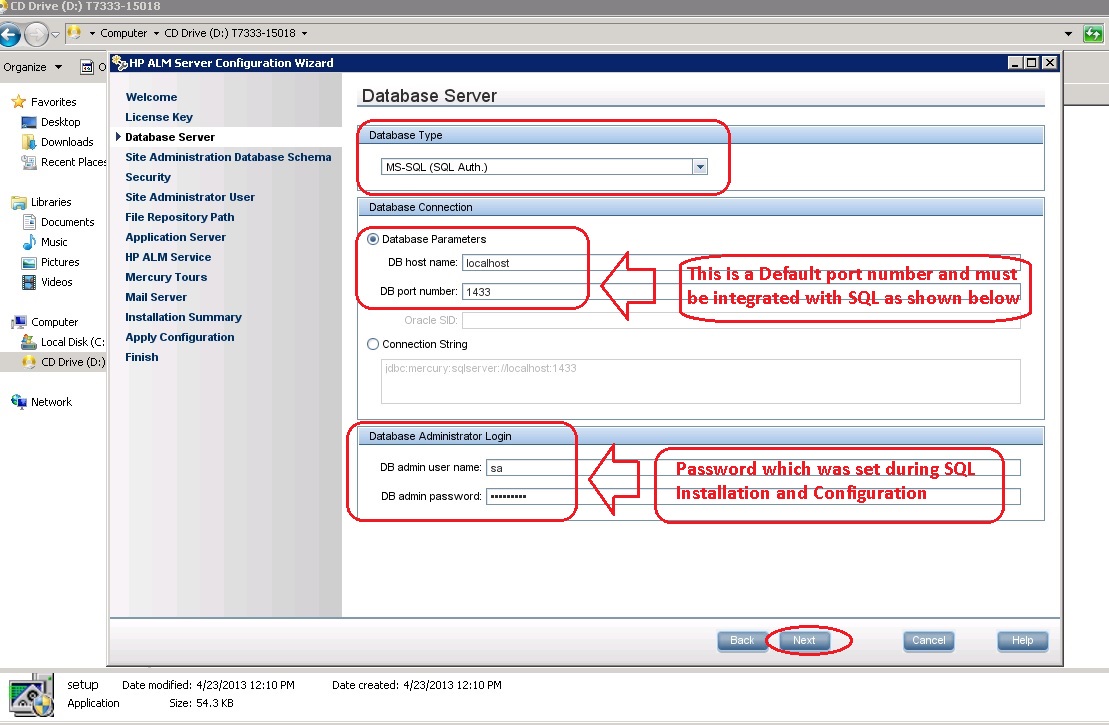Open the Site Administrator User step
1109x725 pixels.
(x=190, y=197)
